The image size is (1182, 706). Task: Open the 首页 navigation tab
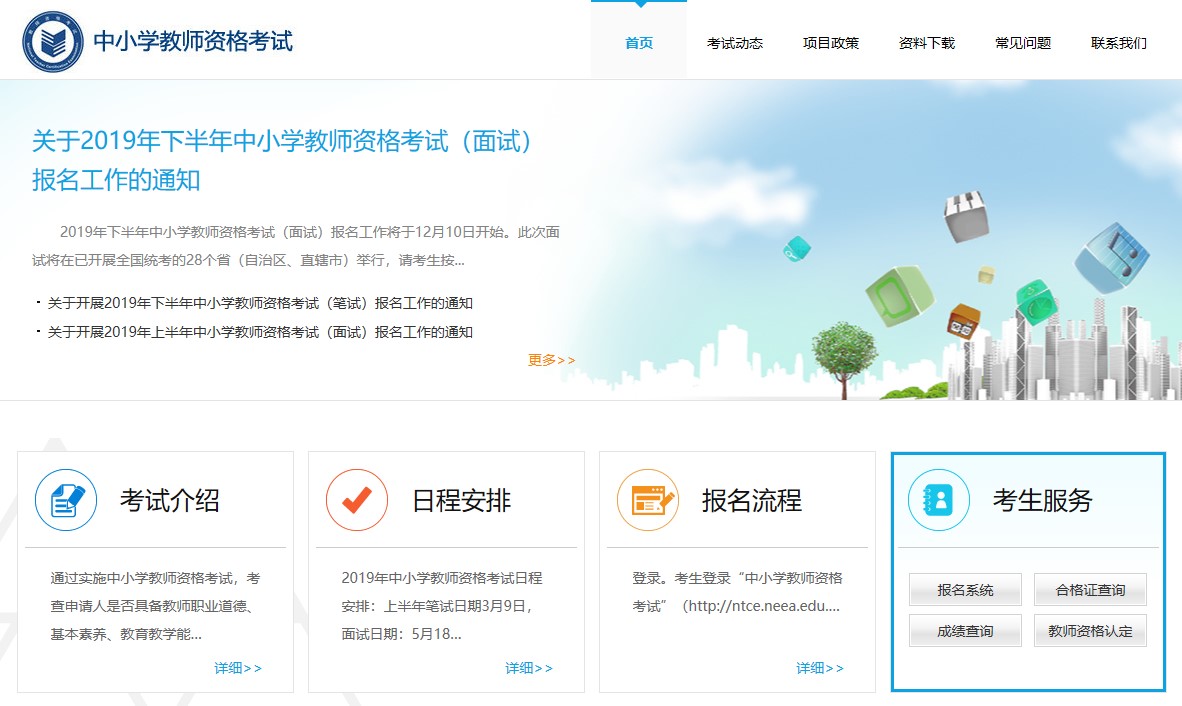[x=639, y=43]
